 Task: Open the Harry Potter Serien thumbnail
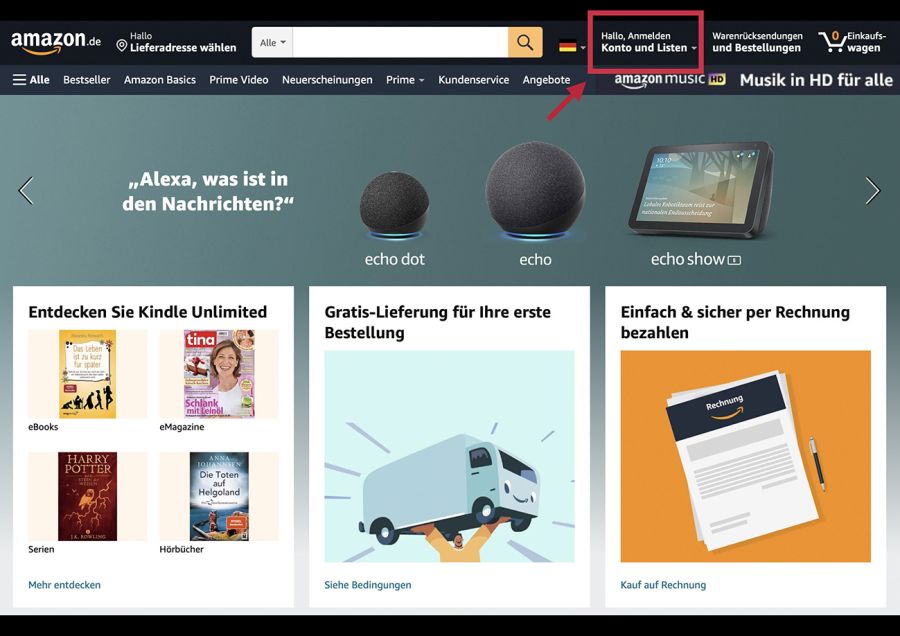coord(87,497)
